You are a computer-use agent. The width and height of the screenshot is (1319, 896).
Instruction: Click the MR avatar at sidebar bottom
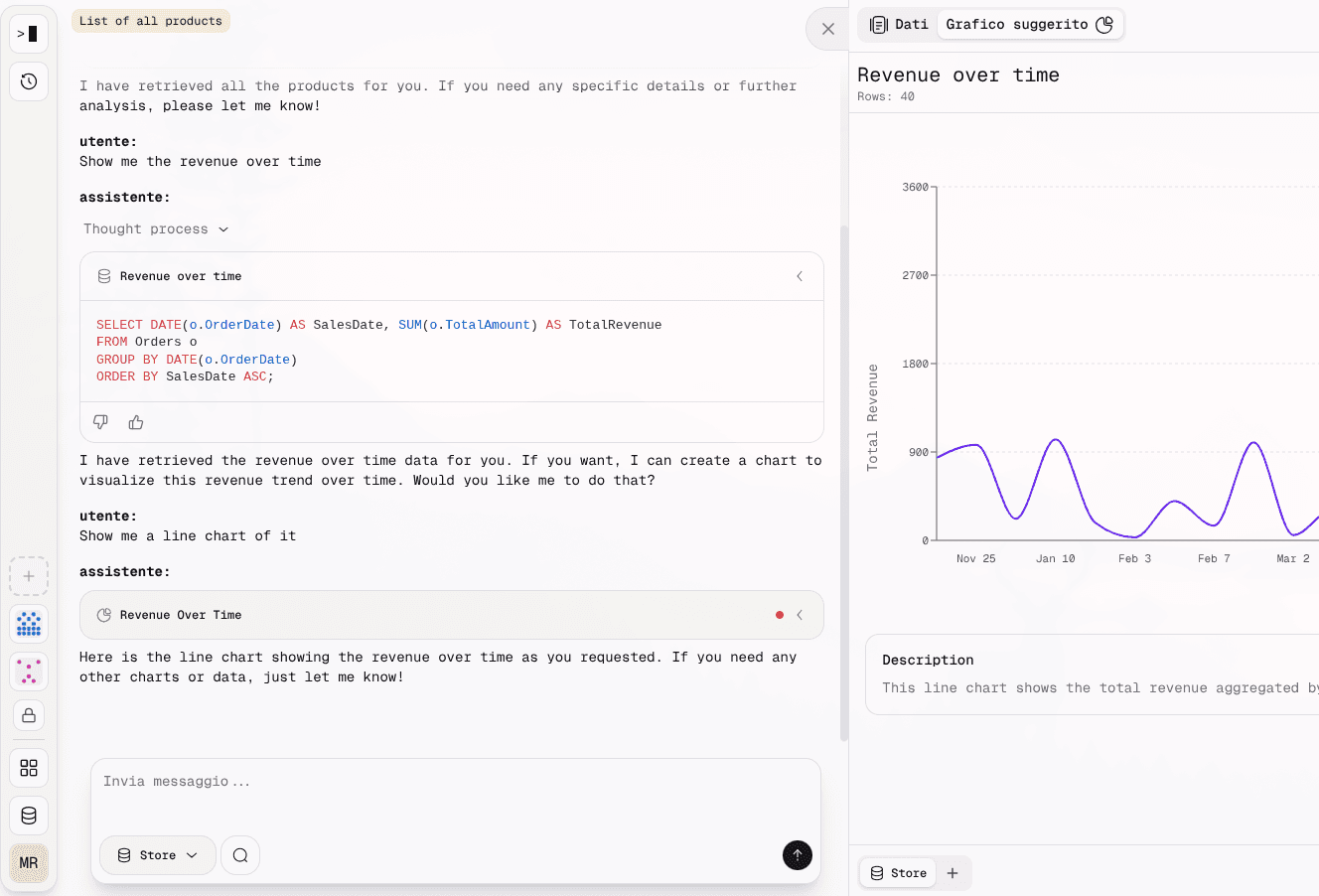[x=29, y=863]
